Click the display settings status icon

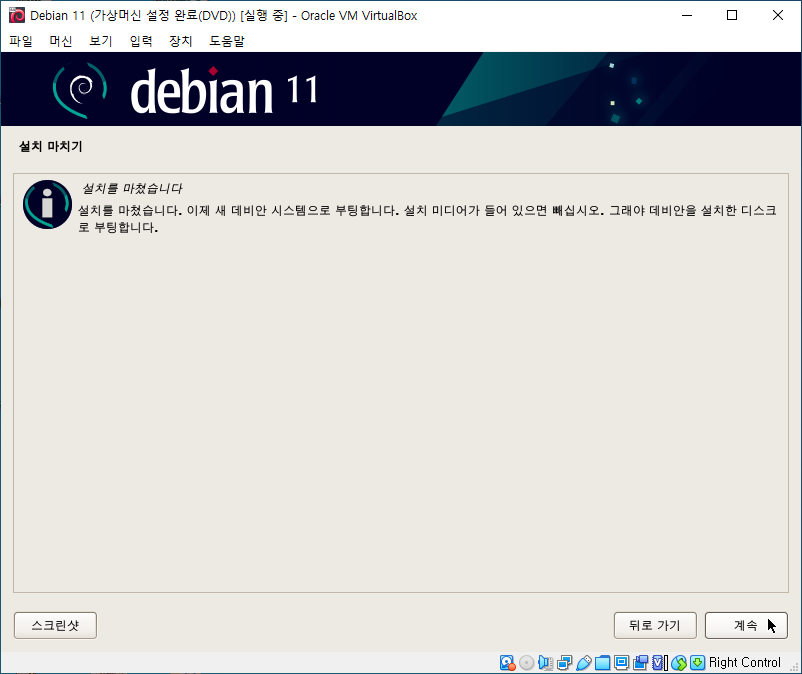click(x=621, y=663)
